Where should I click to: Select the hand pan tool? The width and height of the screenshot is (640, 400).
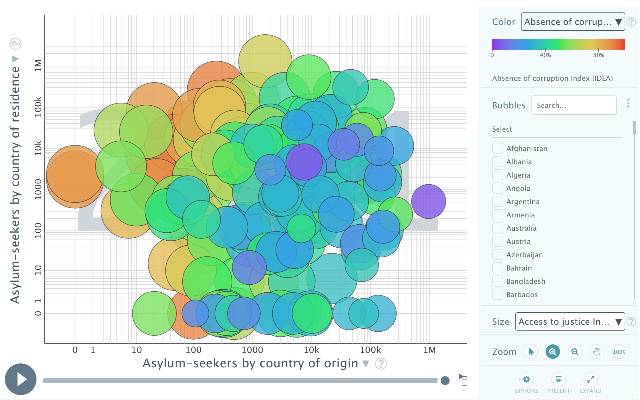point(597,352)
